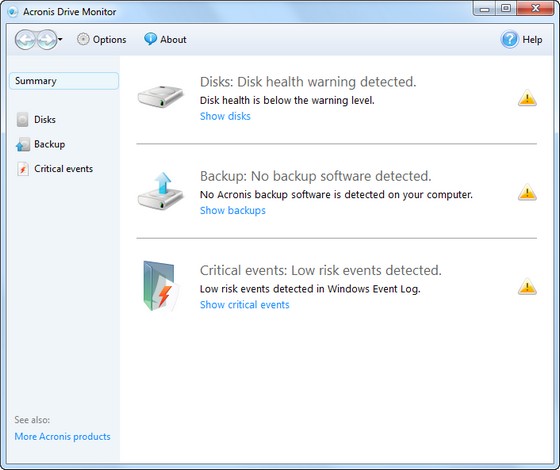Click the warning triangle for Critical events
Image resolution: width=560 pixels, height=470 pixels.
click(x=527, y=286)
